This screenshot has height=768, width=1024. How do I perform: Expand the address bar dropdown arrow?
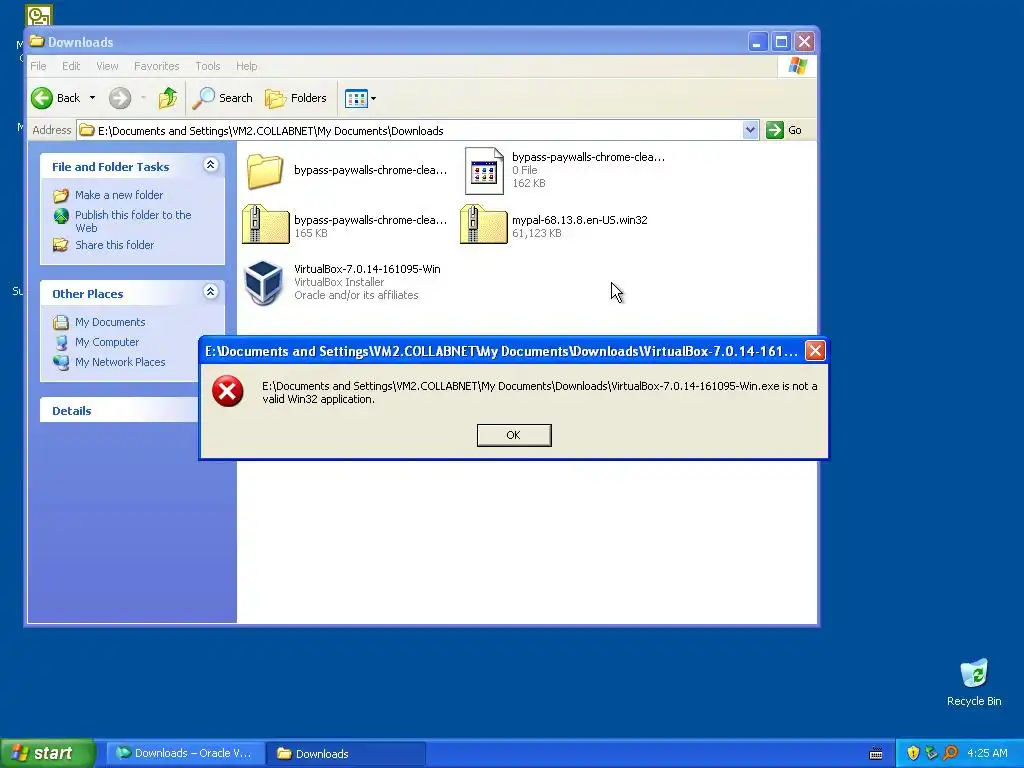[x=750, y=130]
